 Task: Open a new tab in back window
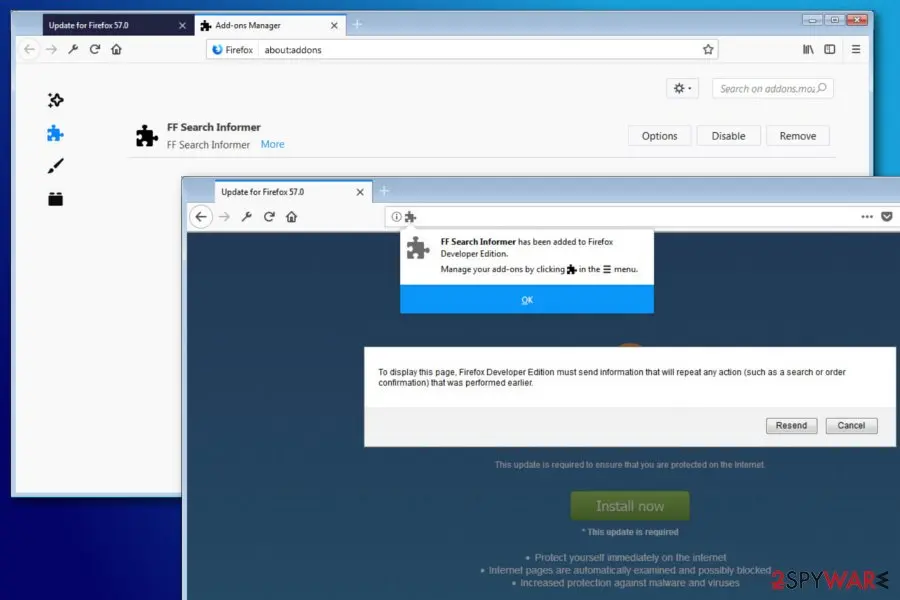click(x=357, y=25)
